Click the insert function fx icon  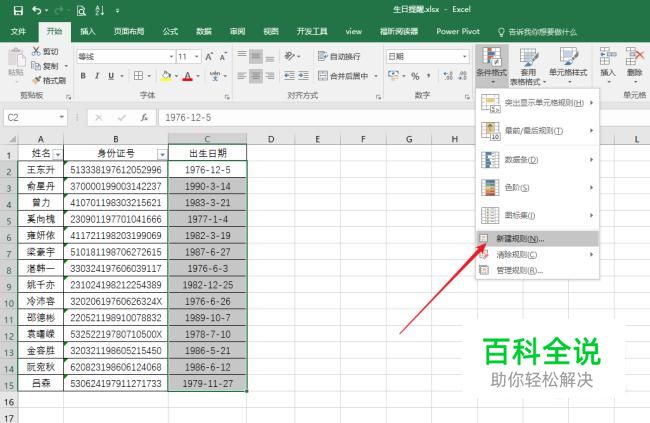tap(144, 117)
